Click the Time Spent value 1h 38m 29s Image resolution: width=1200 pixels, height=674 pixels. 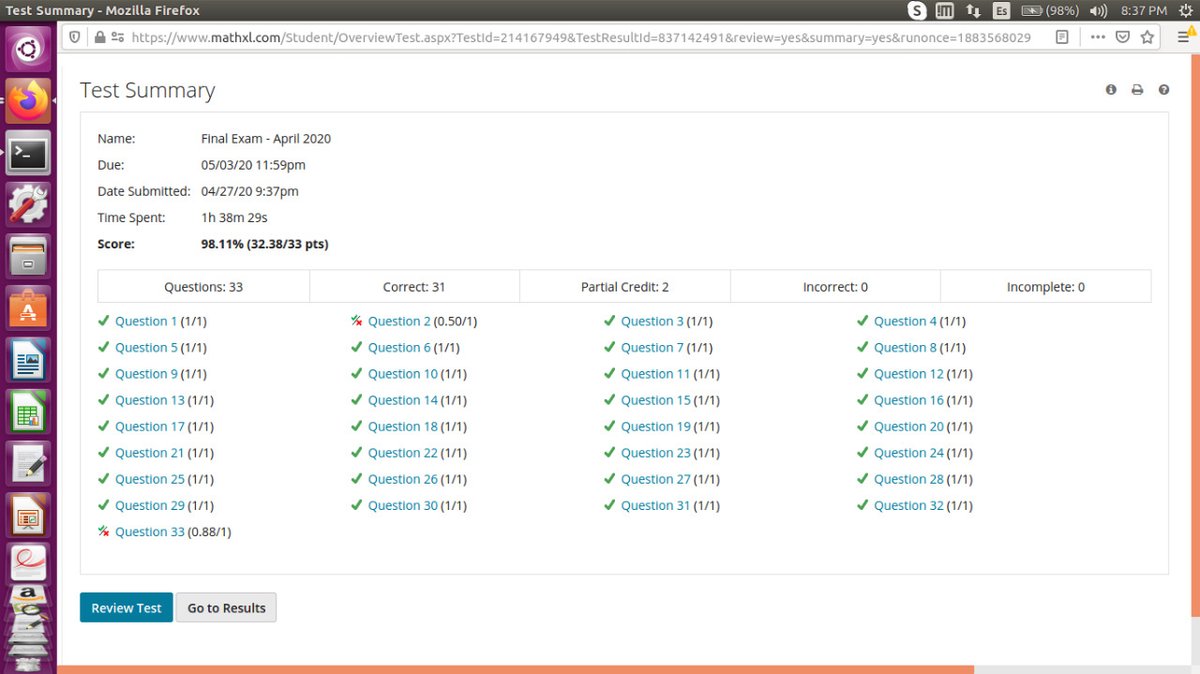[x=234, y=218]
